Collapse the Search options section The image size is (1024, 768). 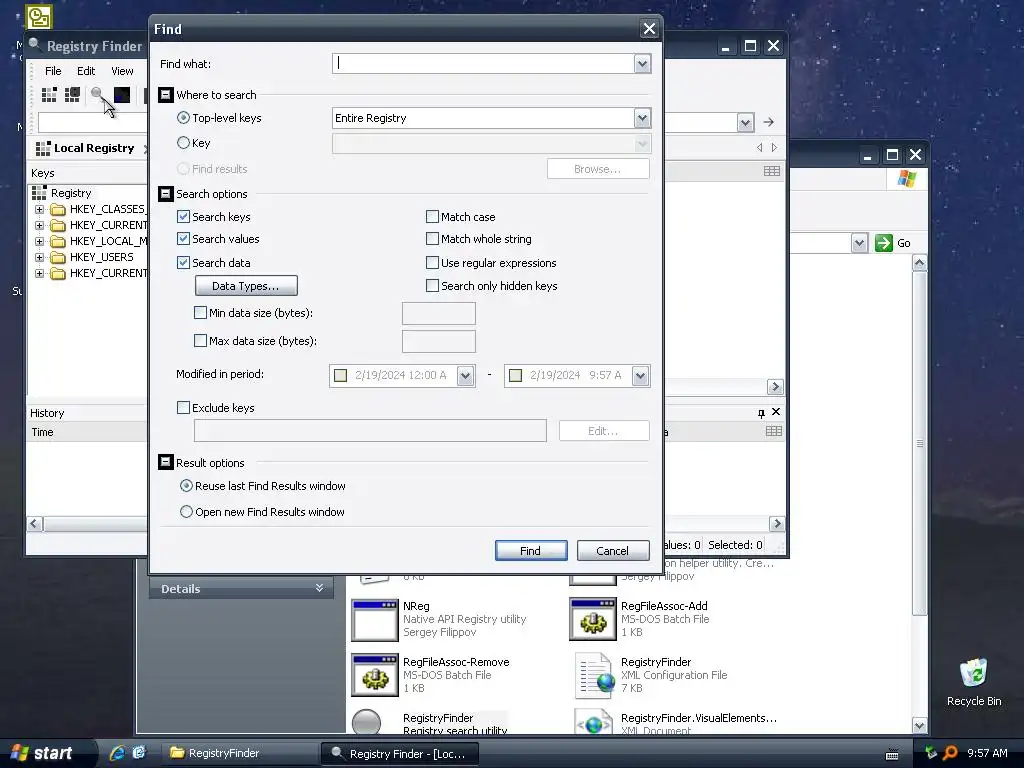point(165,194)
